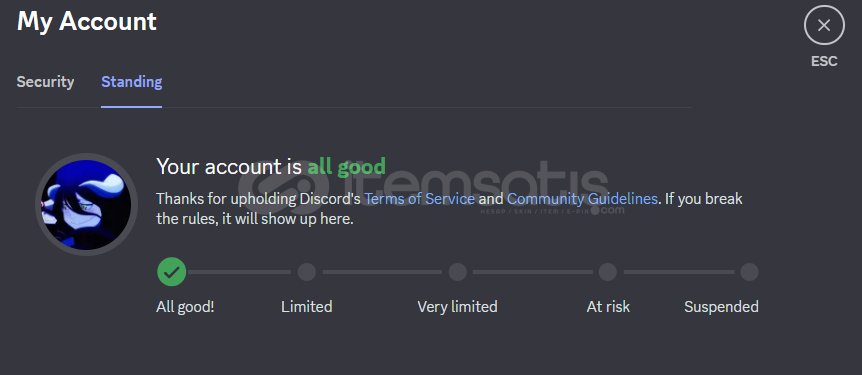This screenshot has width=862, height=375.
Task: Open the Terms of Service link
Action: tap(419, 198)
